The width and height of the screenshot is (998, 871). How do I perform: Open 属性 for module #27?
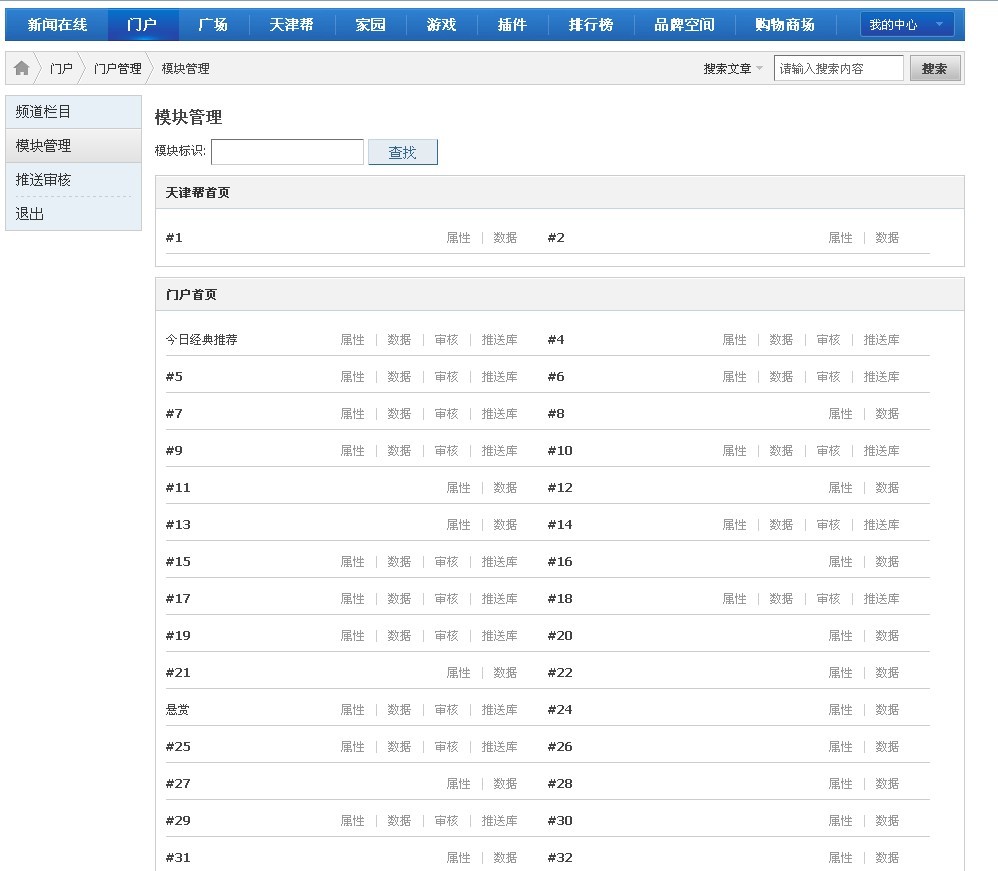(458, 782)
